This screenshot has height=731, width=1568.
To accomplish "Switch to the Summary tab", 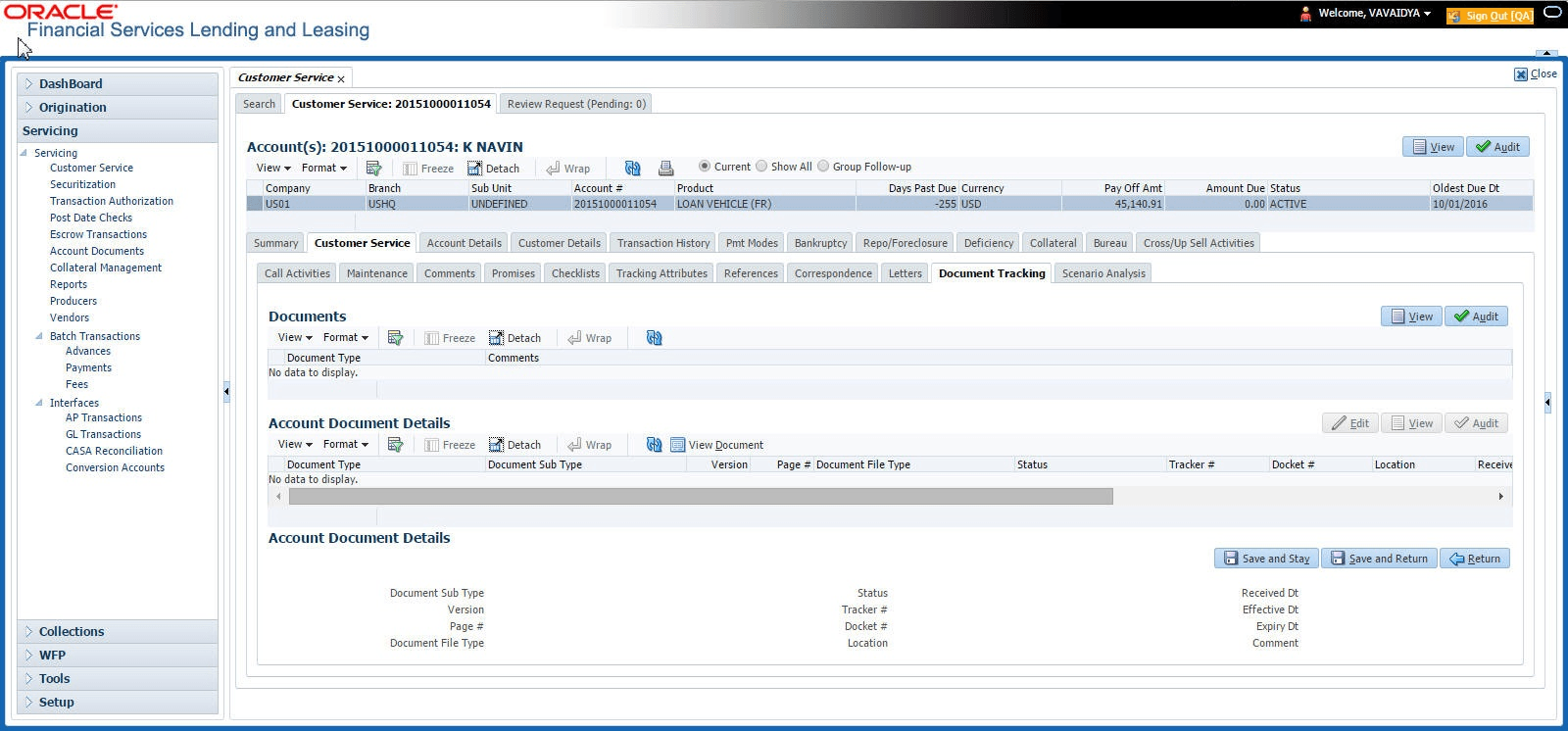I will click(276, 243).
